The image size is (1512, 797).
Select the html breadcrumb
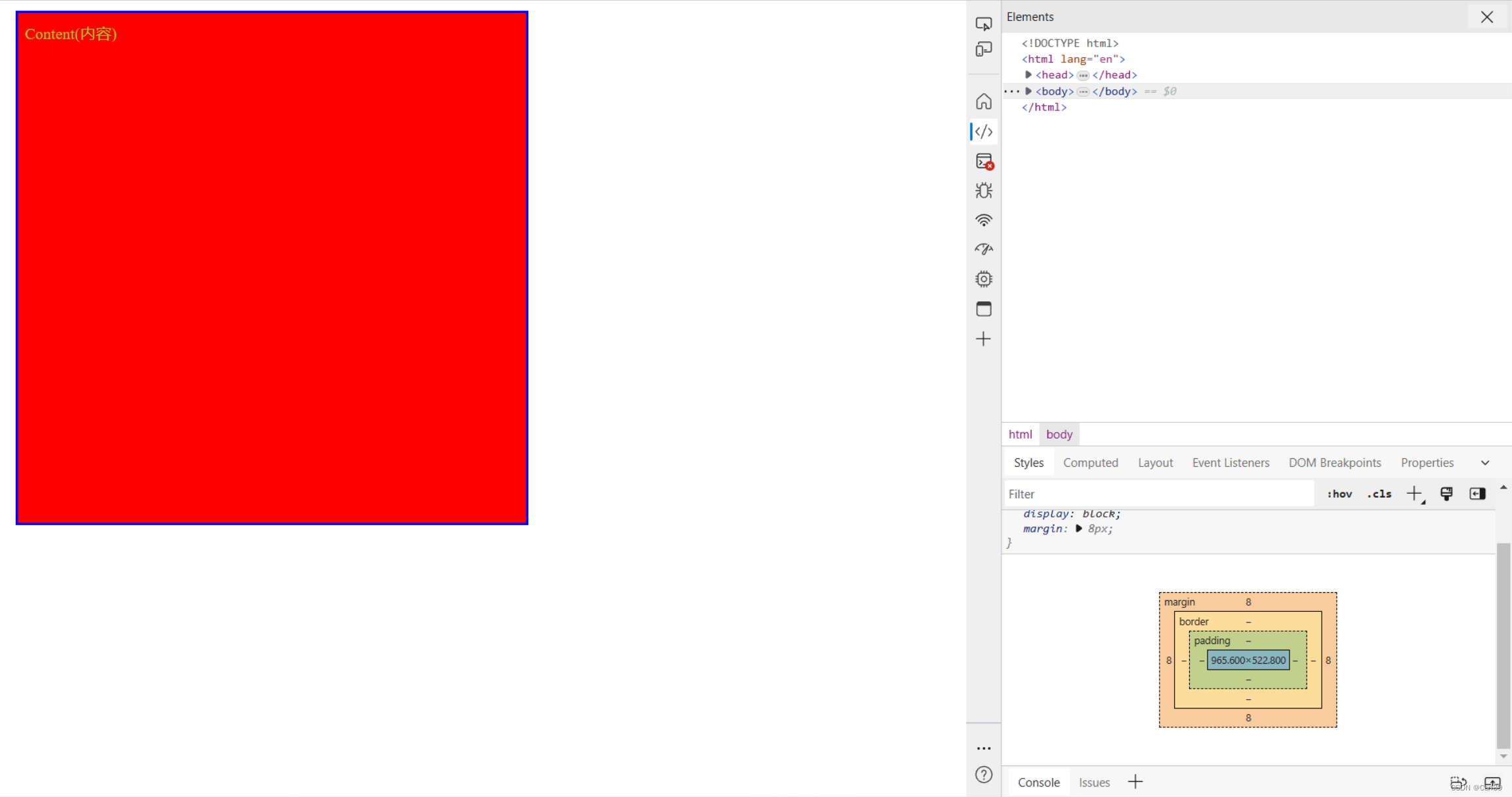tap(1020, 434)
